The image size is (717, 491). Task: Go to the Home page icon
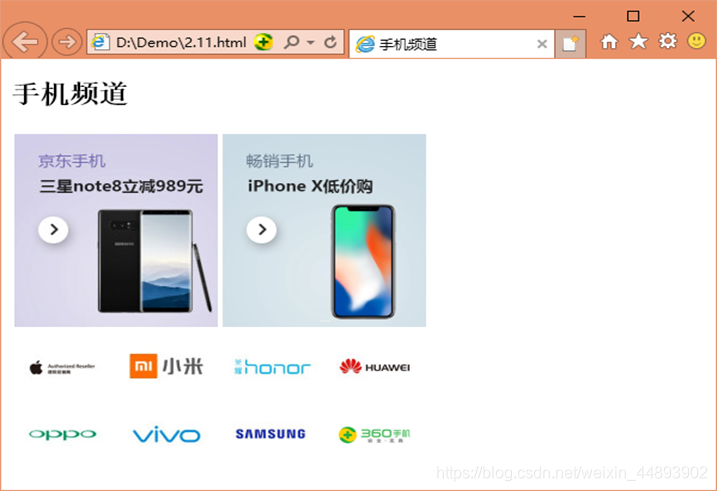pos(609,42)
